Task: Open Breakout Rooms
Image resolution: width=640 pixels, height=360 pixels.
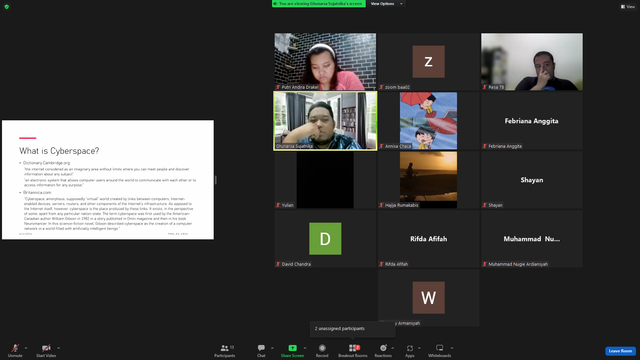Action: click(x=353, y=350)
